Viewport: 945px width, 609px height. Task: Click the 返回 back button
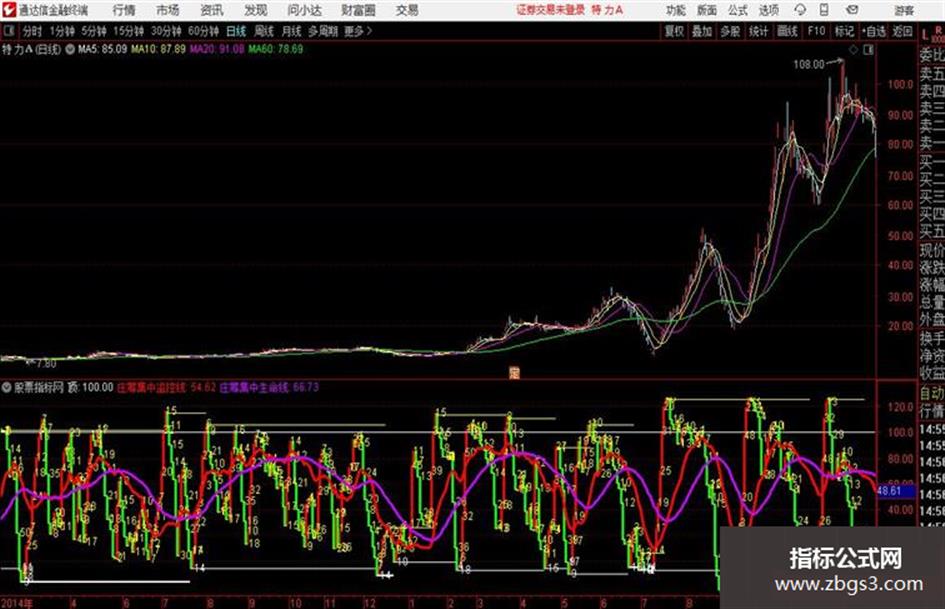[x=902, y=31]
